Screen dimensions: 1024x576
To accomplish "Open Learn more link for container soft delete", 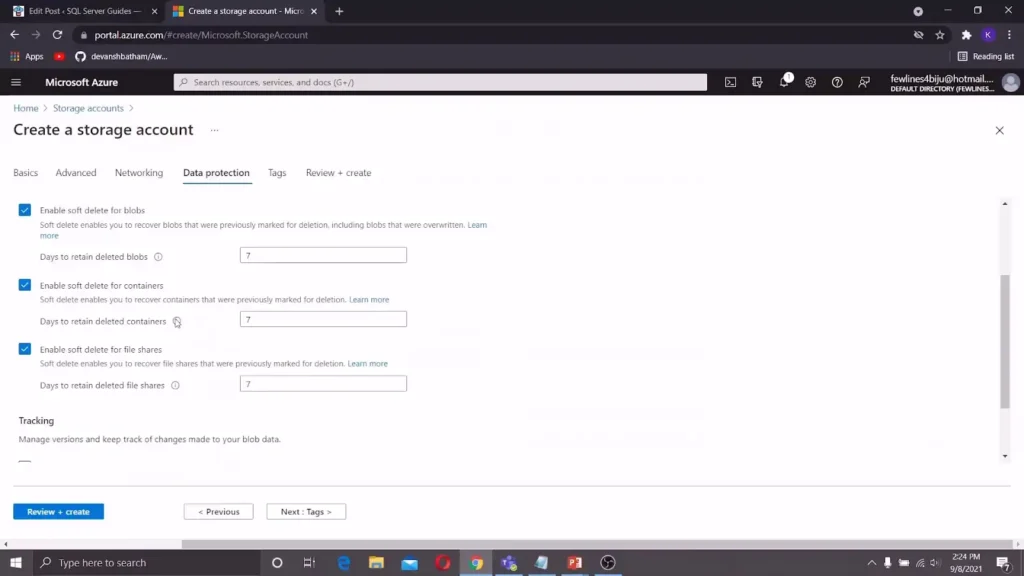I will click(x=369, y=300).
